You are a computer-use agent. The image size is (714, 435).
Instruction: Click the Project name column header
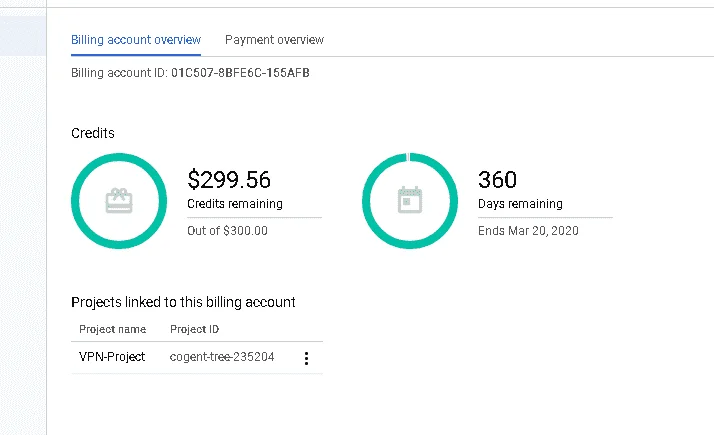click(x=112, y=329)
